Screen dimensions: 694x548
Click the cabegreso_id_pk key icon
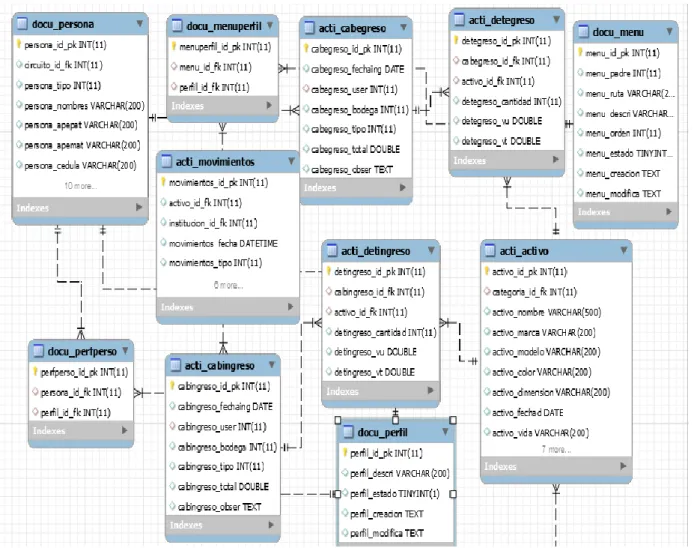click(306, 49)
